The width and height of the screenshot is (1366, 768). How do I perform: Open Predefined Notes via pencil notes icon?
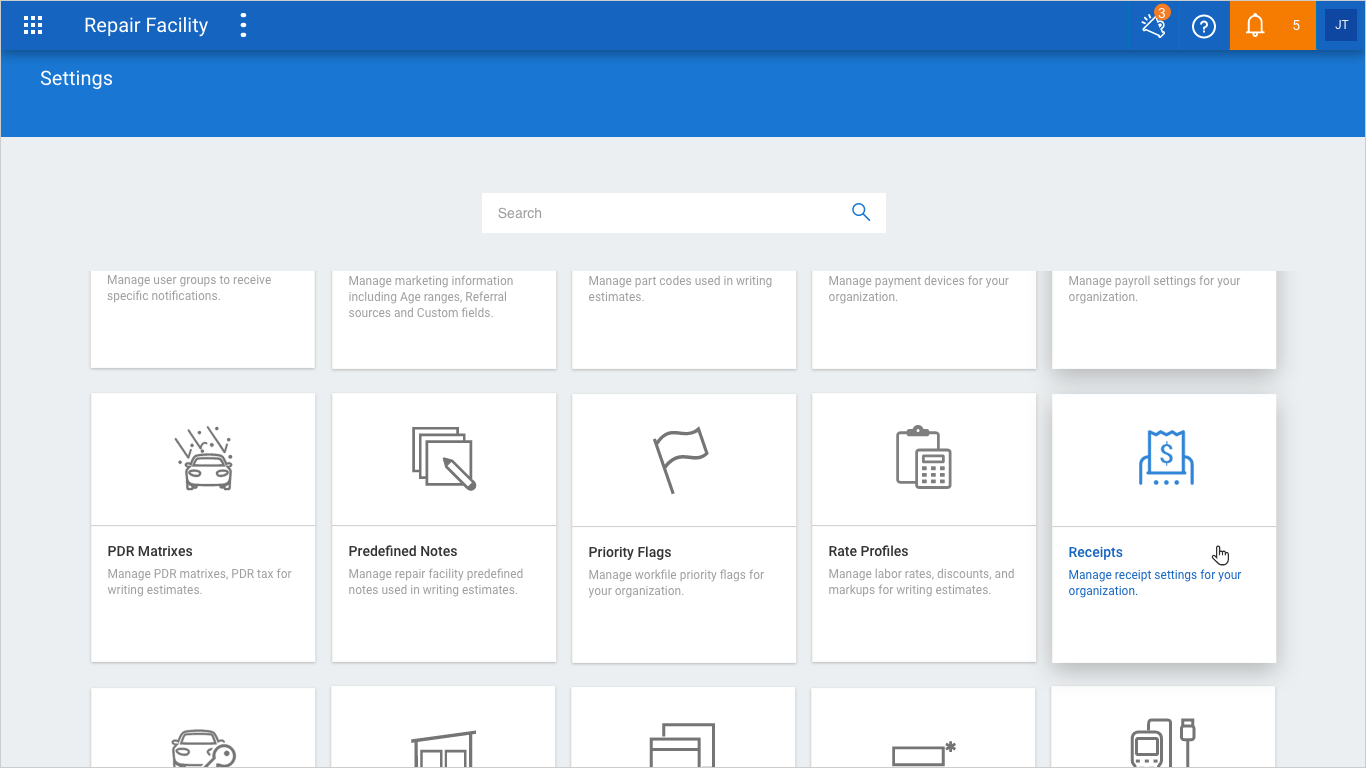coord(444,459)
